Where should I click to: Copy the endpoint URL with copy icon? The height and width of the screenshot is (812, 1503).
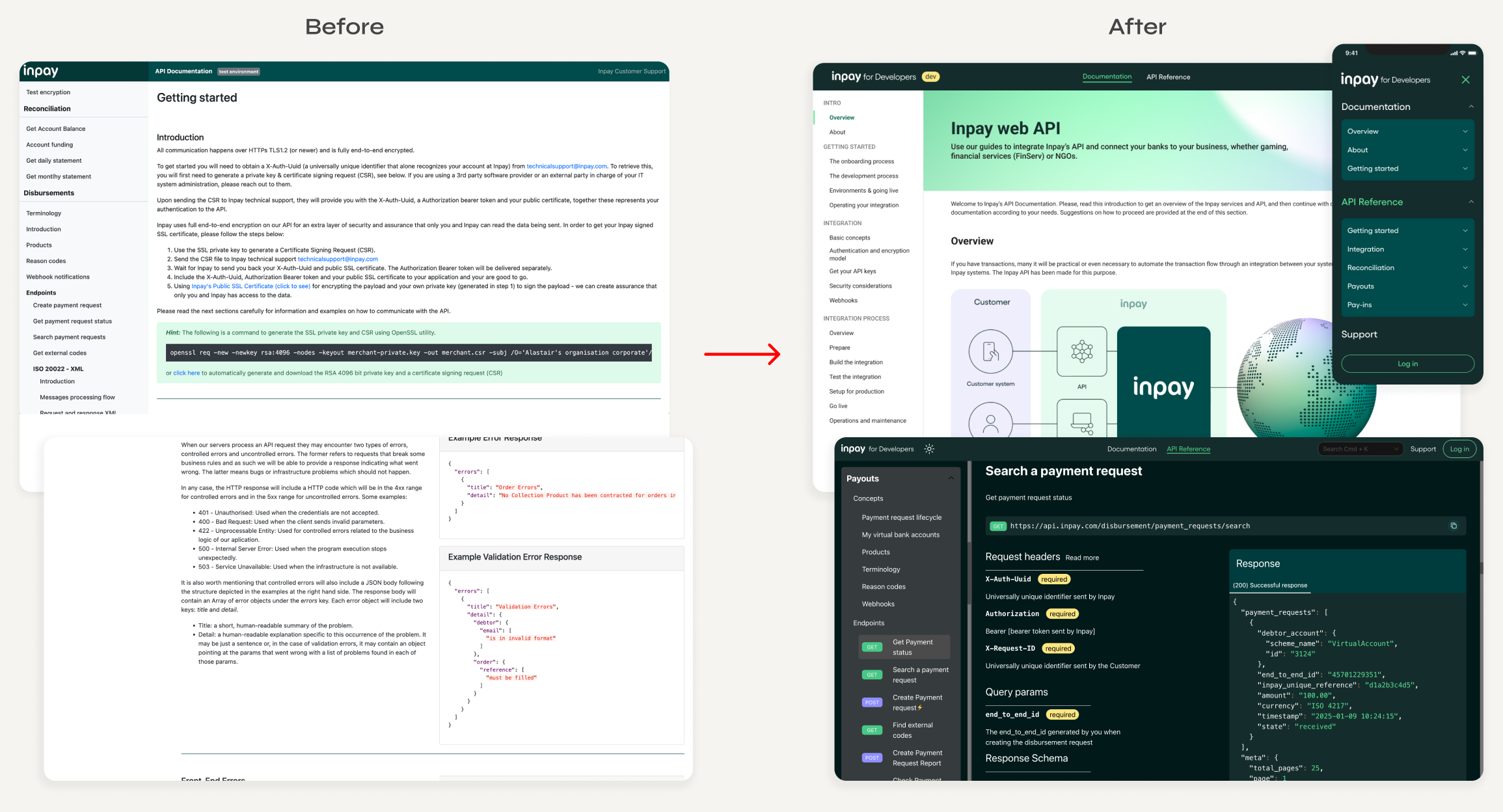[x=1454, y=526]
